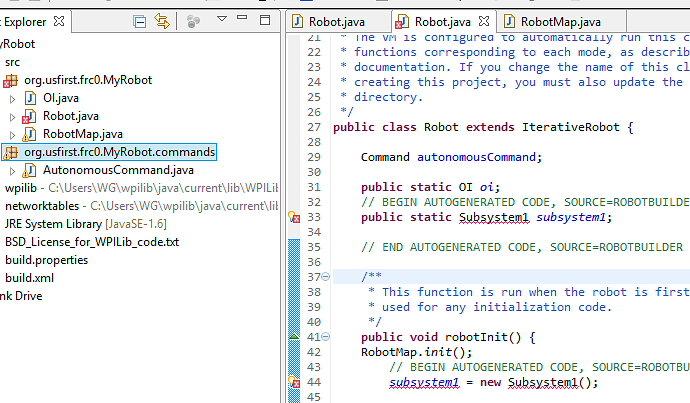Click package icon for org.usfirst.frc0.MyRobot
The image size is (690, 403).
click(x=10, y=81)
